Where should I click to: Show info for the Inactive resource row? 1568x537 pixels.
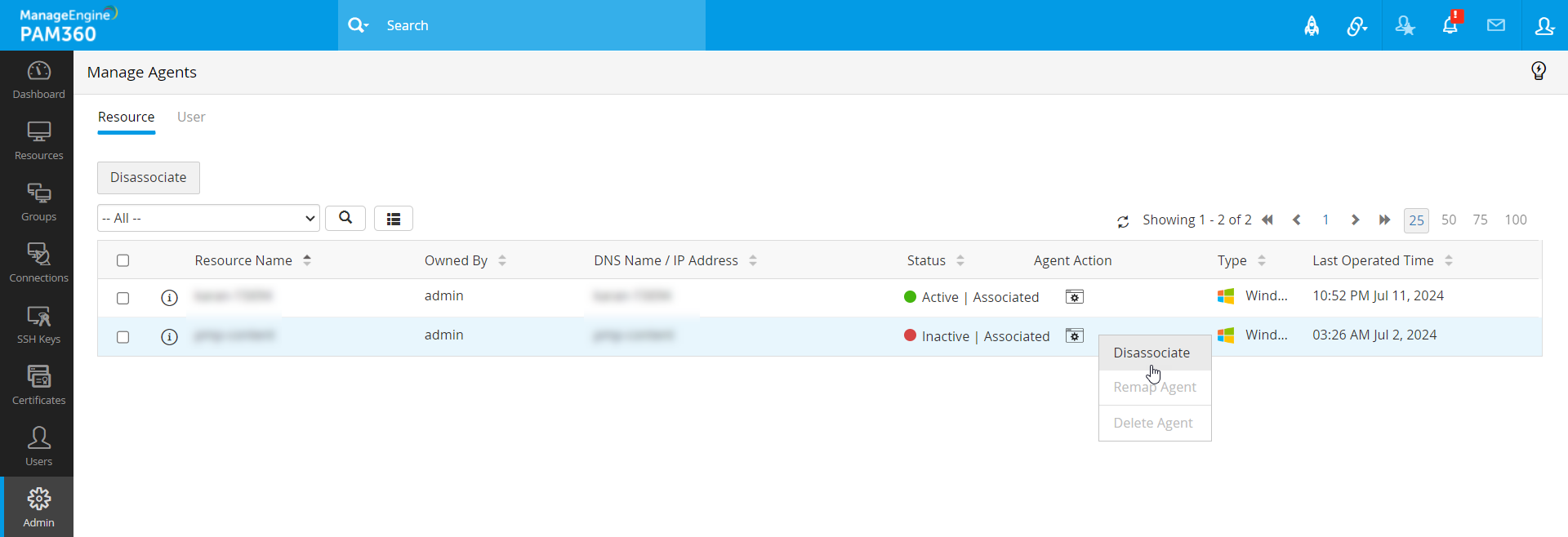click(169, 337)
